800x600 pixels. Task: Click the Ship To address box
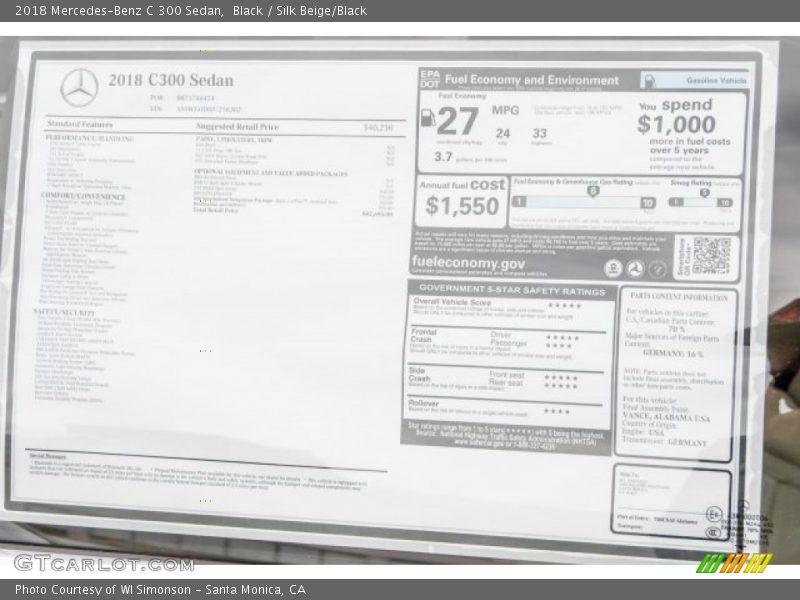(671, 501)
